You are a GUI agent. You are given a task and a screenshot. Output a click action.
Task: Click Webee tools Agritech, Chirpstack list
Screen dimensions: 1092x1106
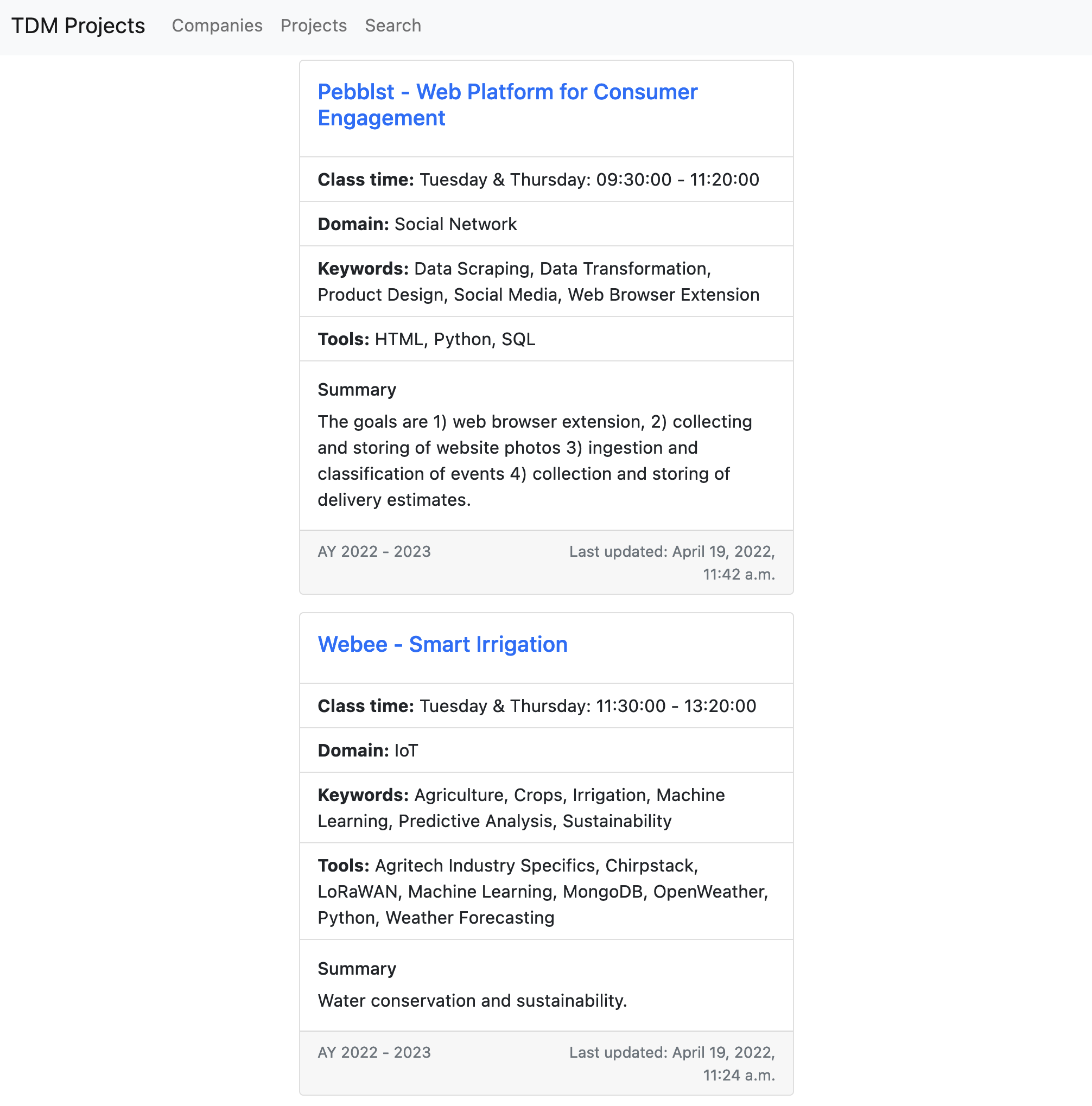coord(542,891)
